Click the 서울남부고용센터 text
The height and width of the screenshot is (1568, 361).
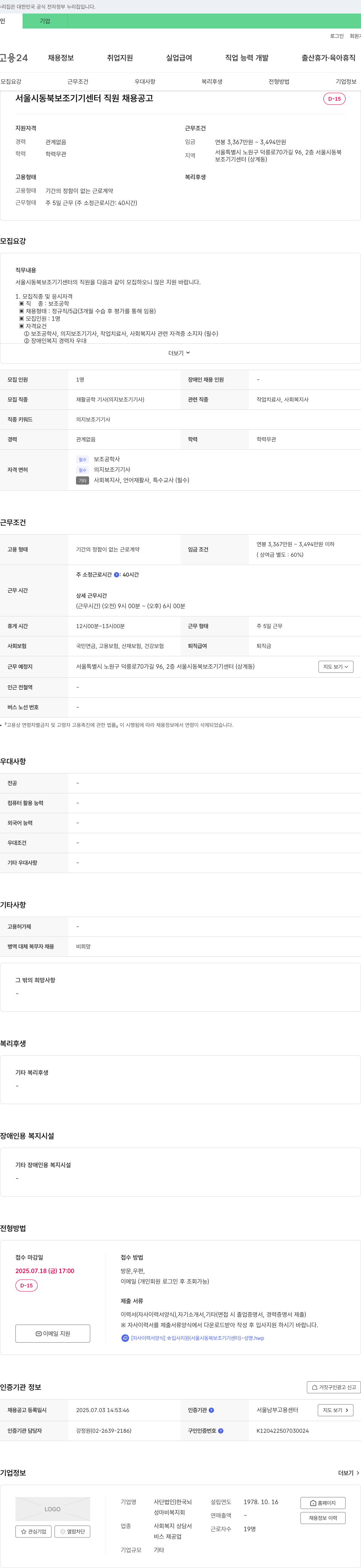pyautogui.click(x=278, y=1410)
